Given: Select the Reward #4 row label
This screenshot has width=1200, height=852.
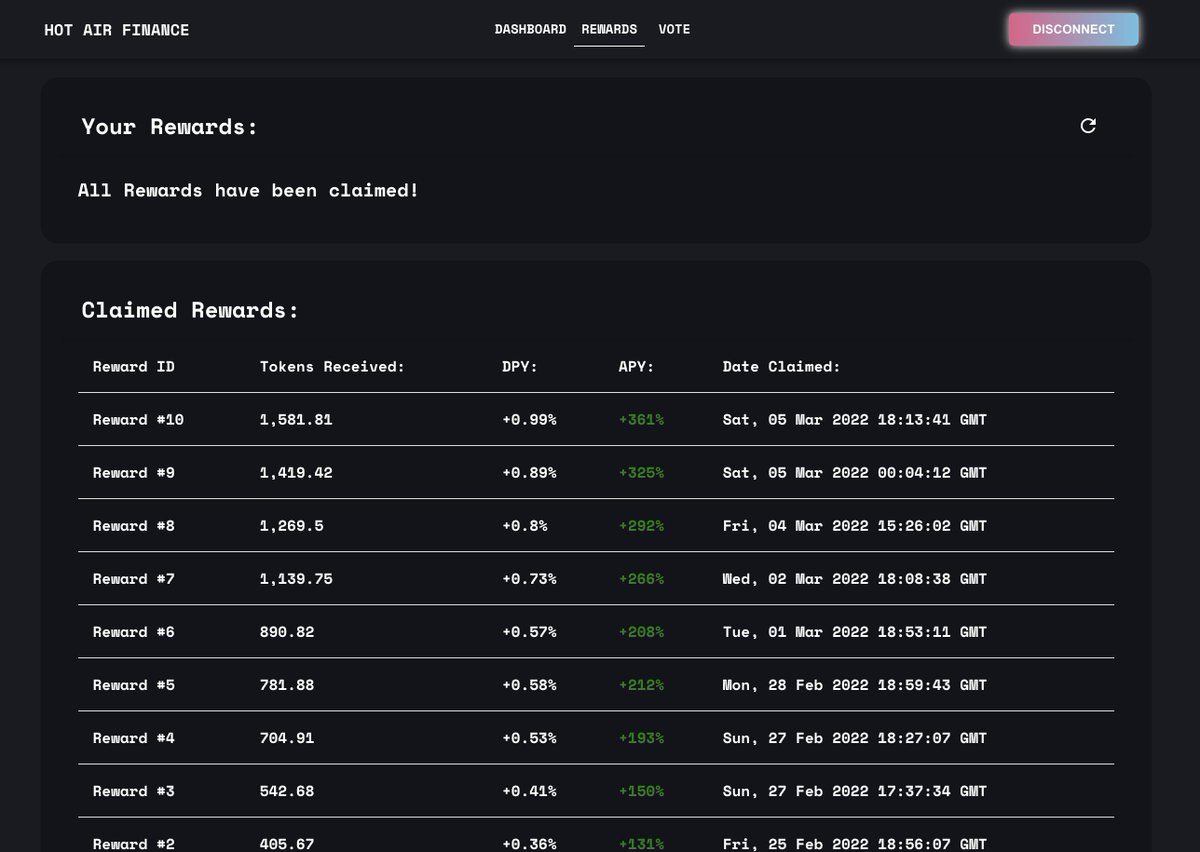Looking at the screenshot, I should coord(134,738).
